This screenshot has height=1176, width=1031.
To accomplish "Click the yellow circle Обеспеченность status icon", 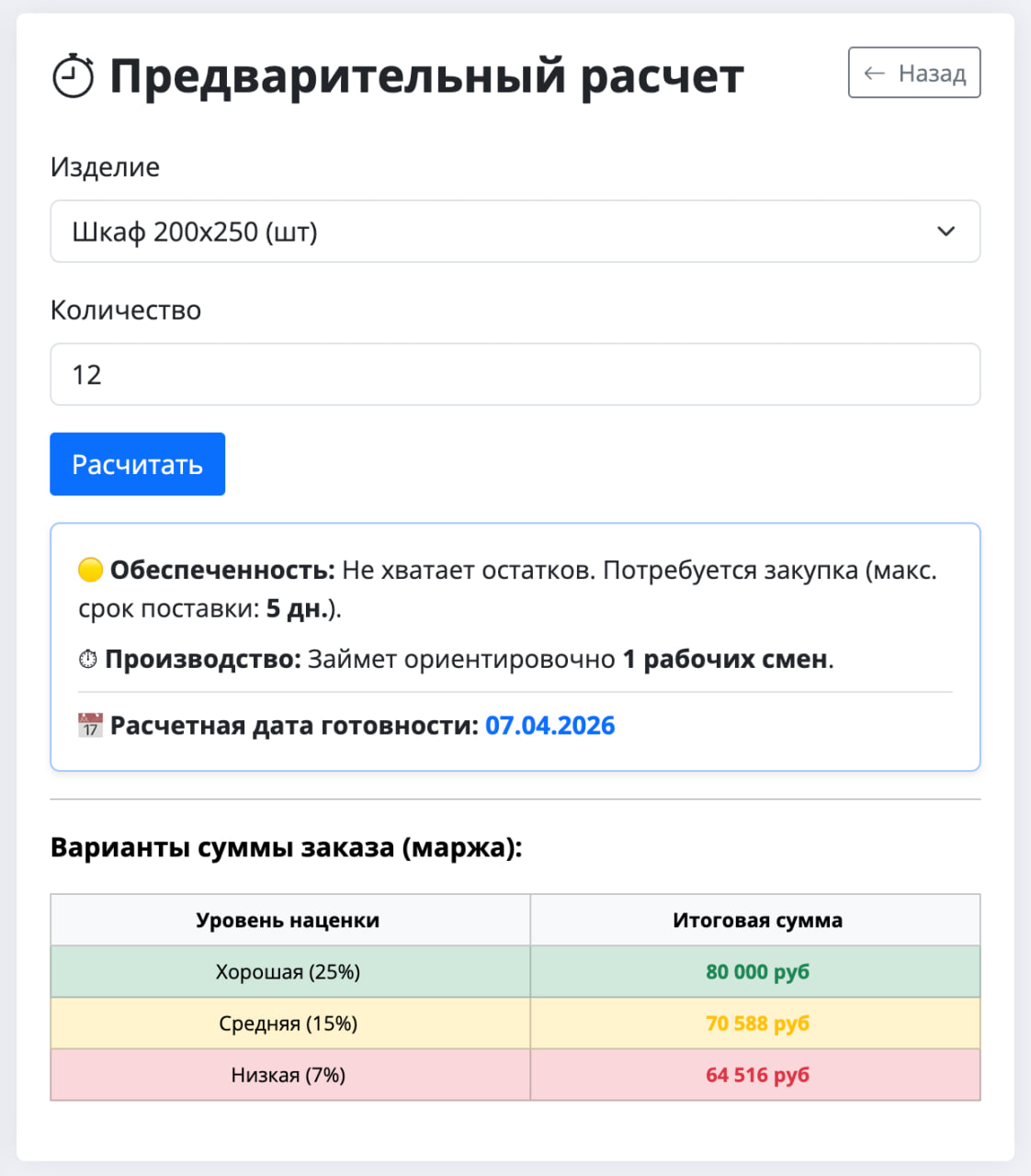I will tap(89, 570).
